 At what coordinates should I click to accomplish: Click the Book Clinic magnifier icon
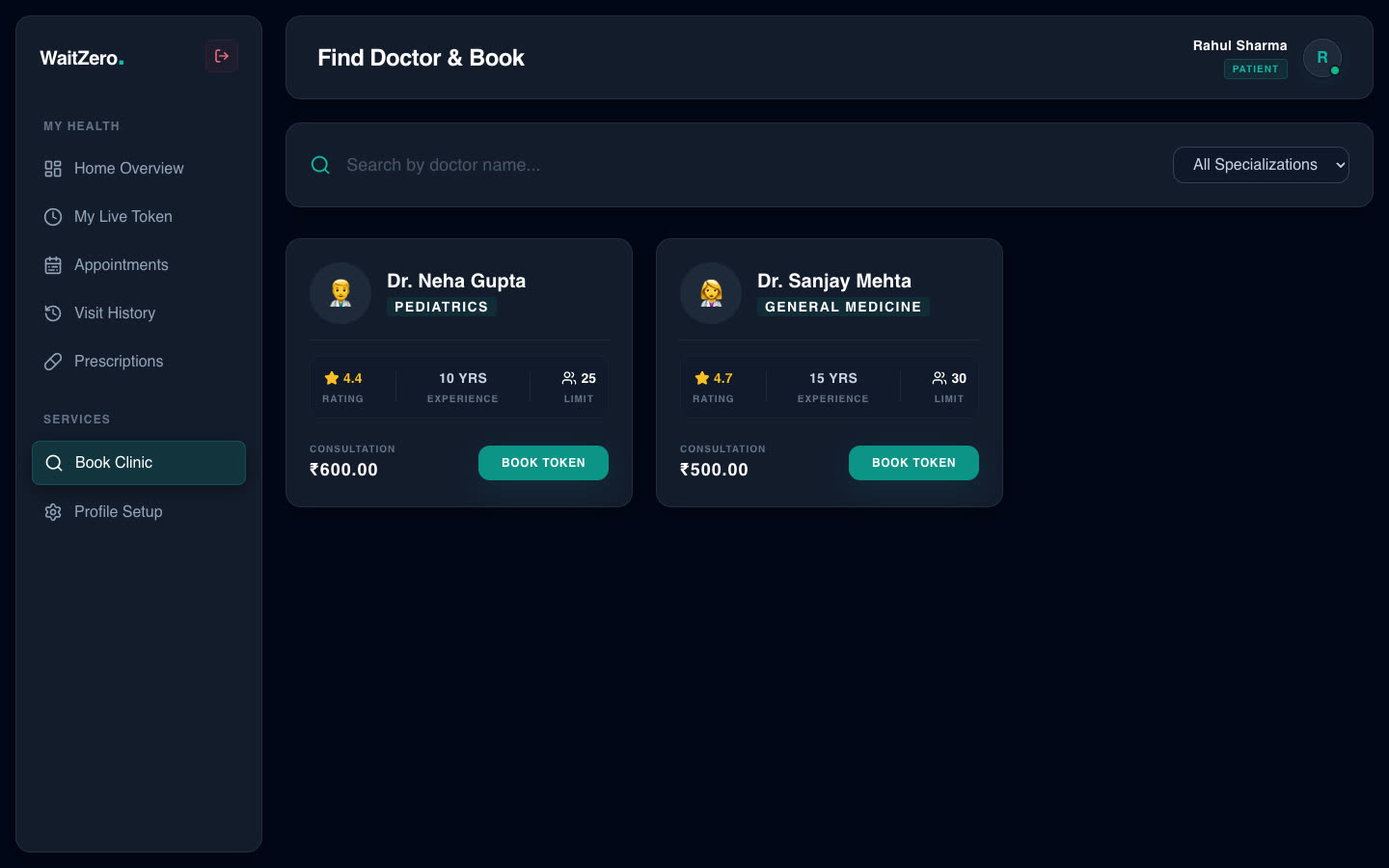coord(54,463)
